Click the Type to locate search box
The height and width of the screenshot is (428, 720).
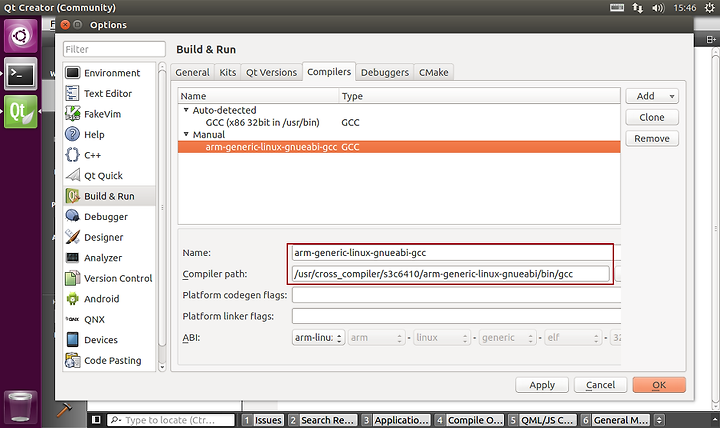171,420
